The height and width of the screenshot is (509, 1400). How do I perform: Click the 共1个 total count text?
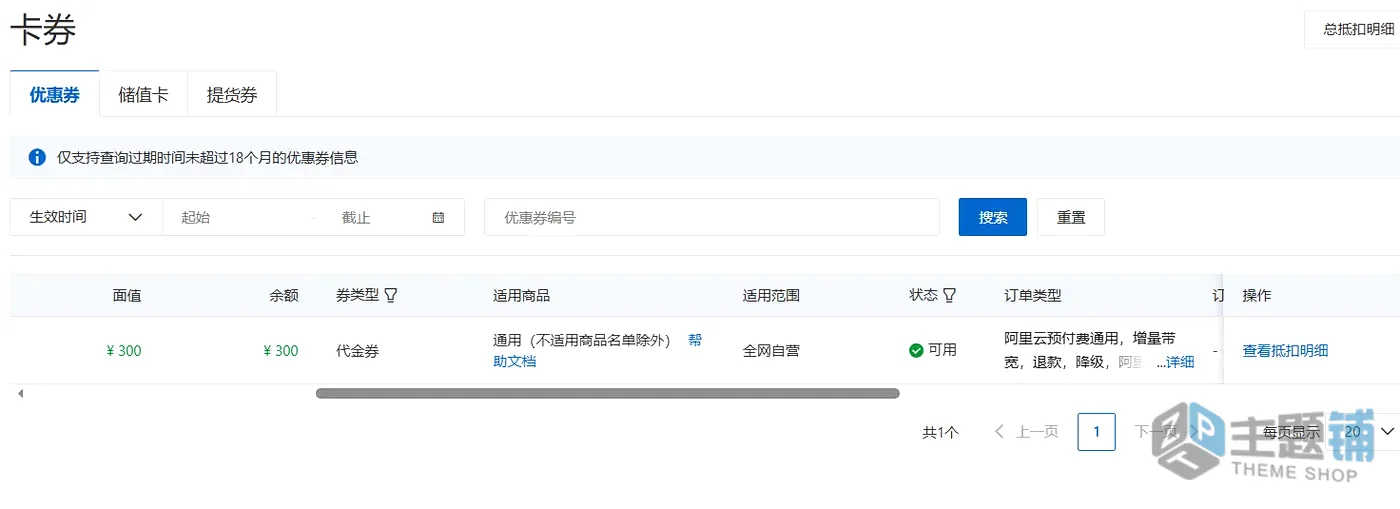[x=940, y=432]
